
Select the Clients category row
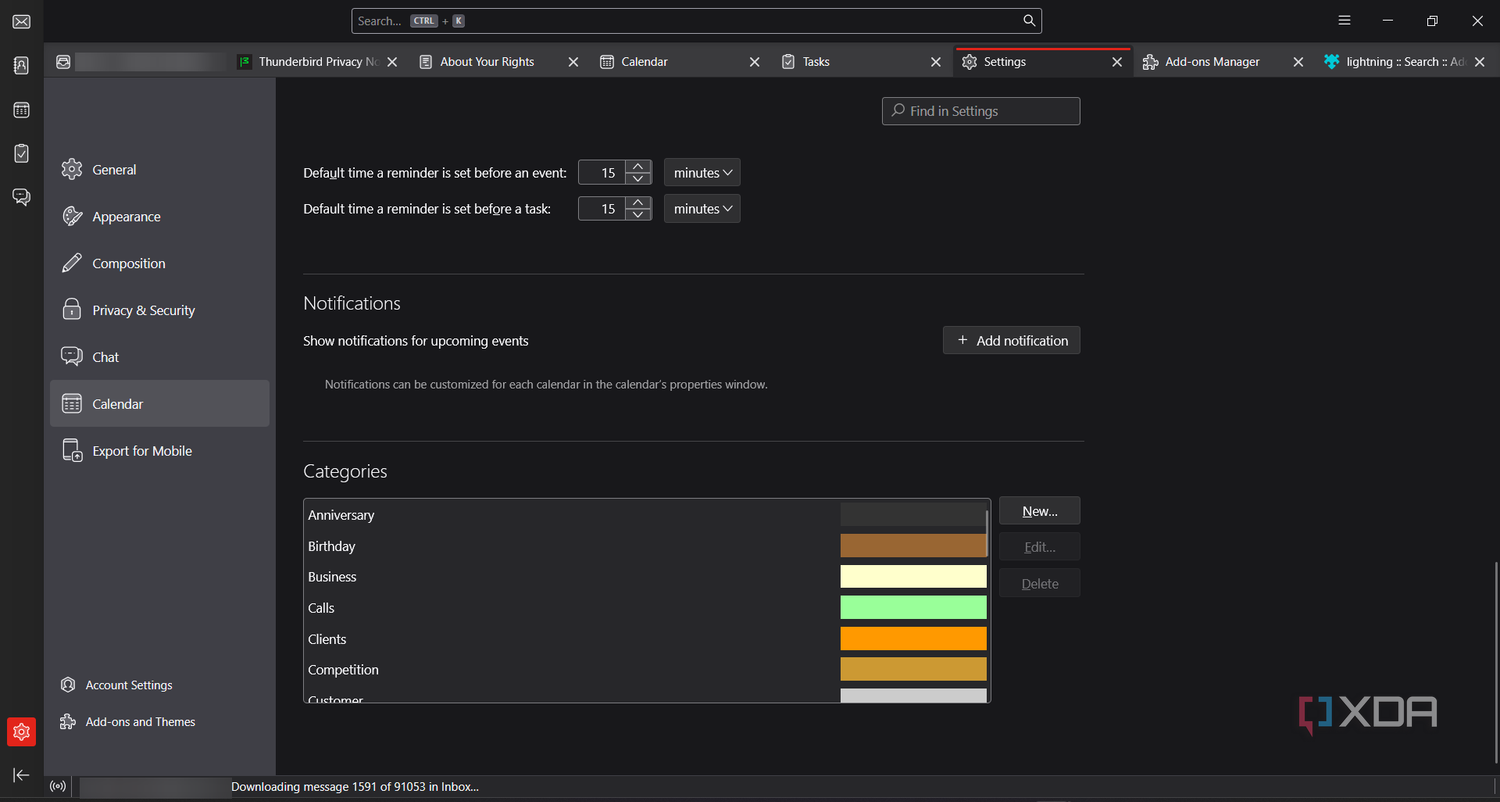click(x=646, y=639)
